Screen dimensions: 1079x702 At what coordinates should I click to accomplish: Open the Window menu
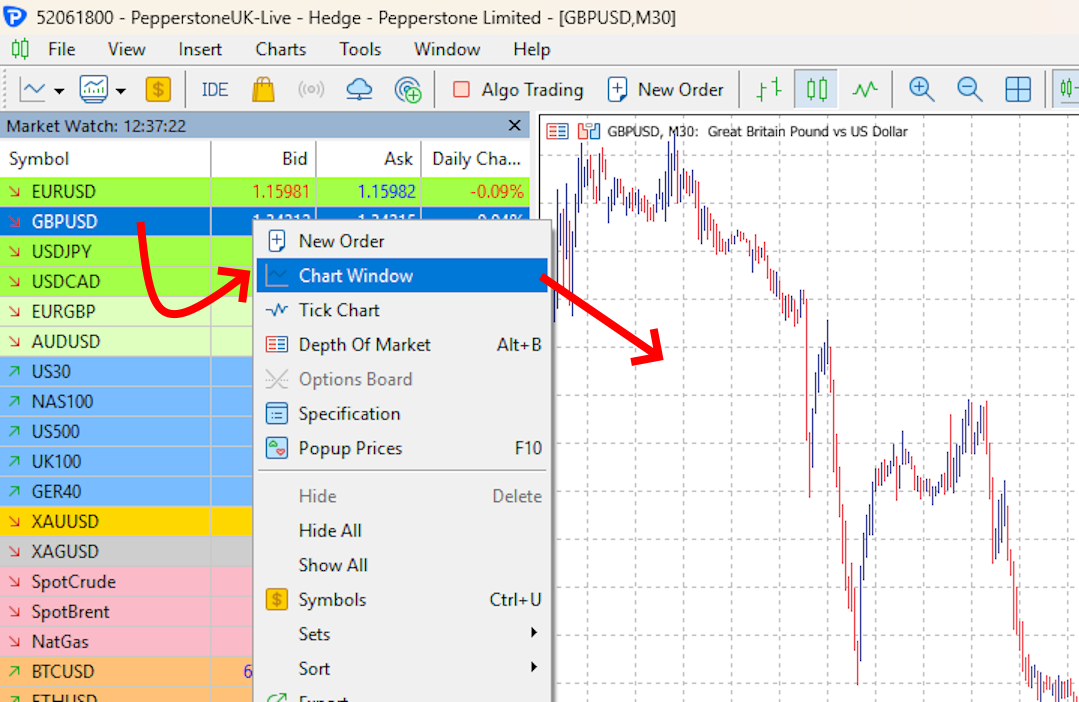[447, 50]
